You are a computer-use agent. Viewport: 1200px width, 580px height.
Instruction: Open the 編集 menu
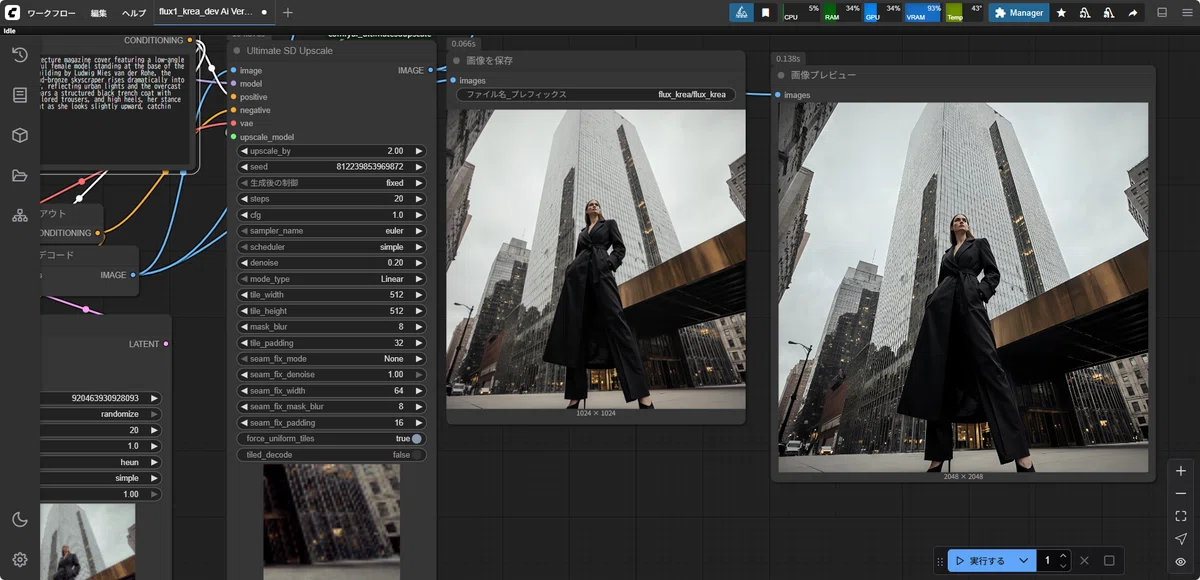pyautogui.click(x=99, y=13)
